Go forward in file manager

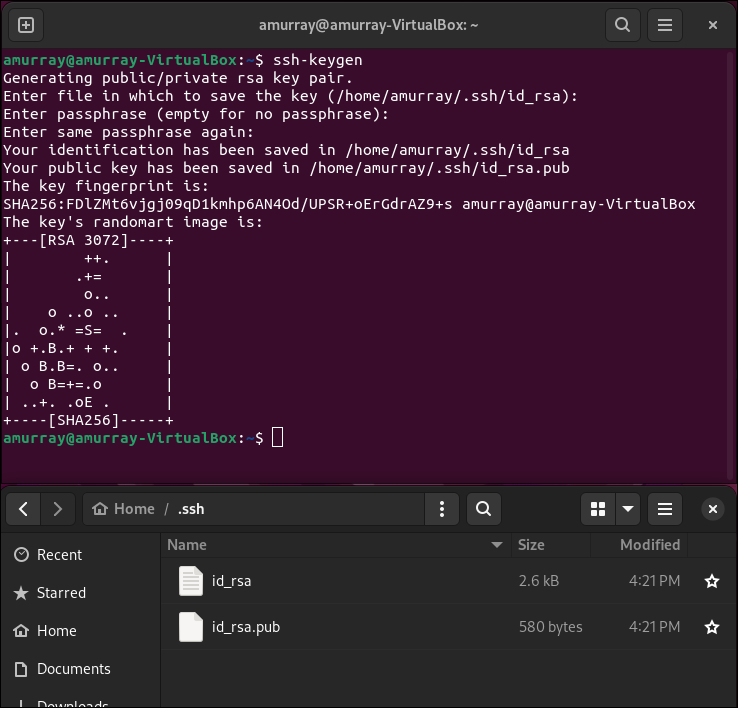click(x=57, y=509)
